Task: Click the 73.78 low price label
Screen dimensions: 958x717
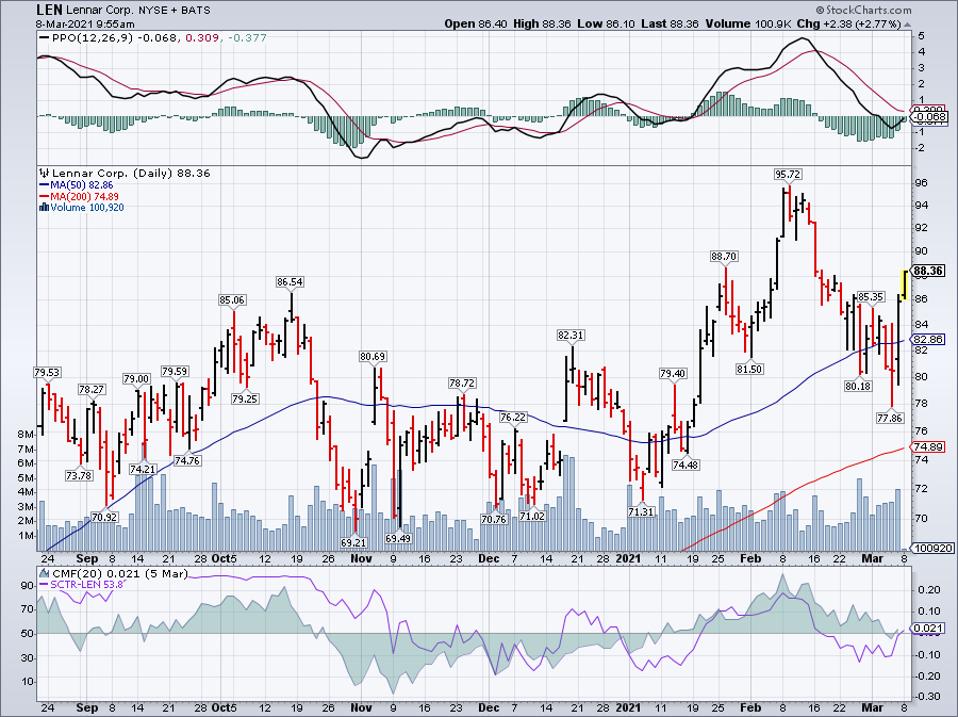Action: (x=79, y=475)
